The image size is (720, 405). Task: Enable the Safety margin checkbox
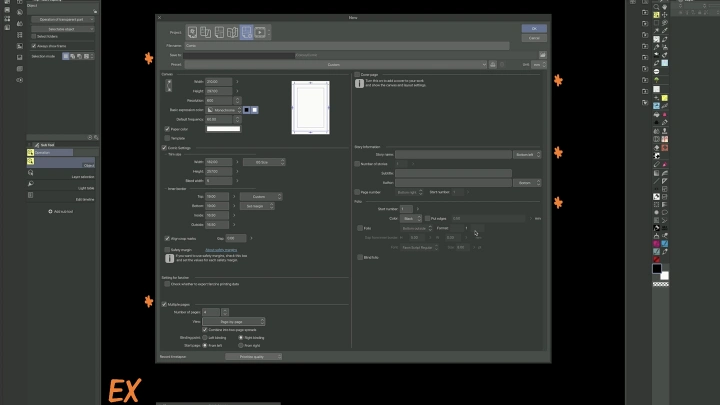(x=167, y=250)
